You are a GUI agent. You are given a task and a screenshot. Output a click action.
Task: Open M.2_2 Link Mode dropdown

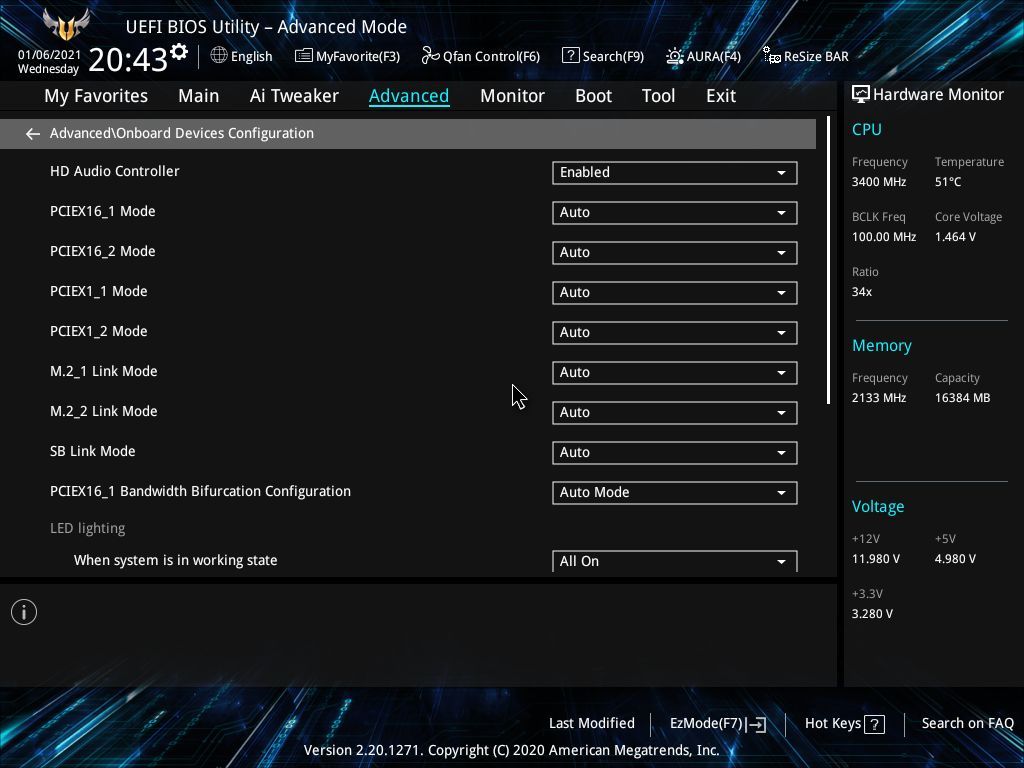[x=674, y=413]
